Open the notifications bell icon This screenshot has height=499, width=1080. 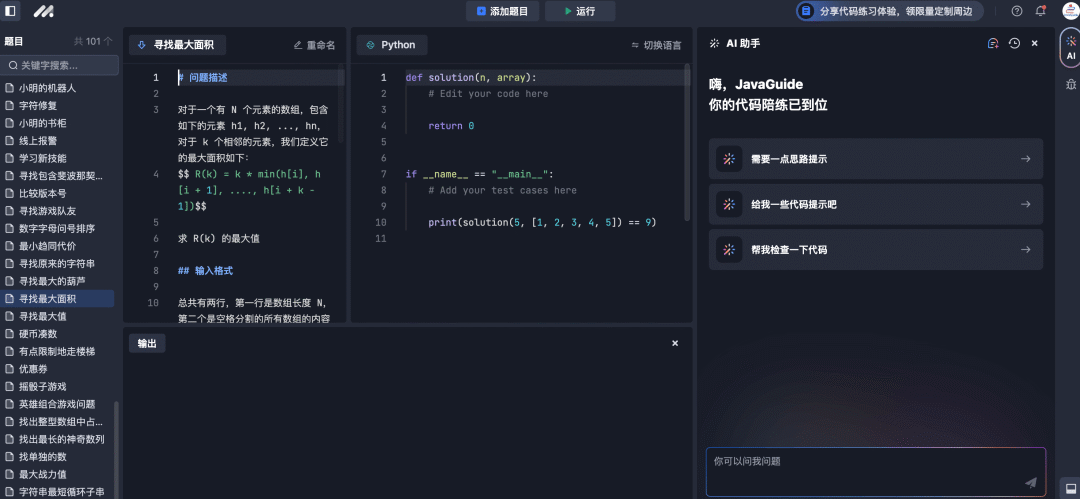pyautogui.click(x=1040, y=11)
